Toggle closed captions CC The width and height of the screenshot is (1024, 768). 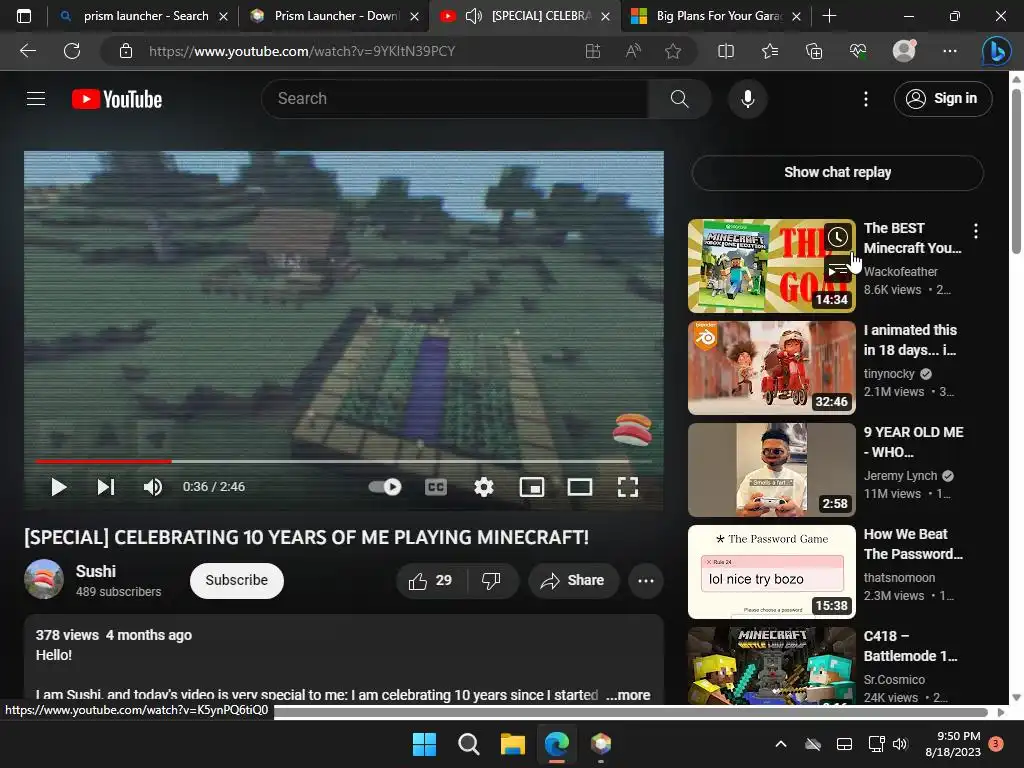436,487
